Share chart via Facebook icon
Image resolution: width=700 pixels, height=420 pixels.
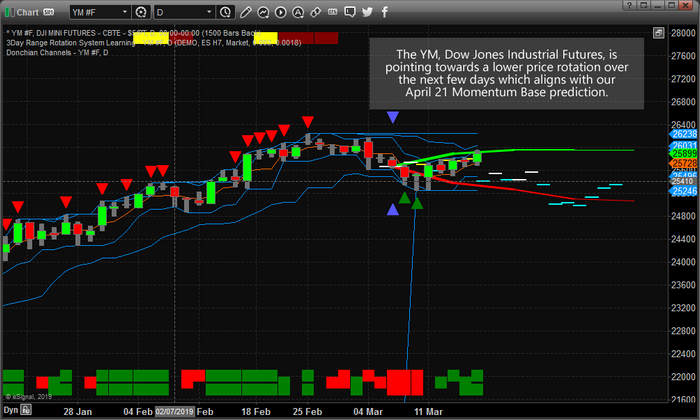(x=384, y=12)
